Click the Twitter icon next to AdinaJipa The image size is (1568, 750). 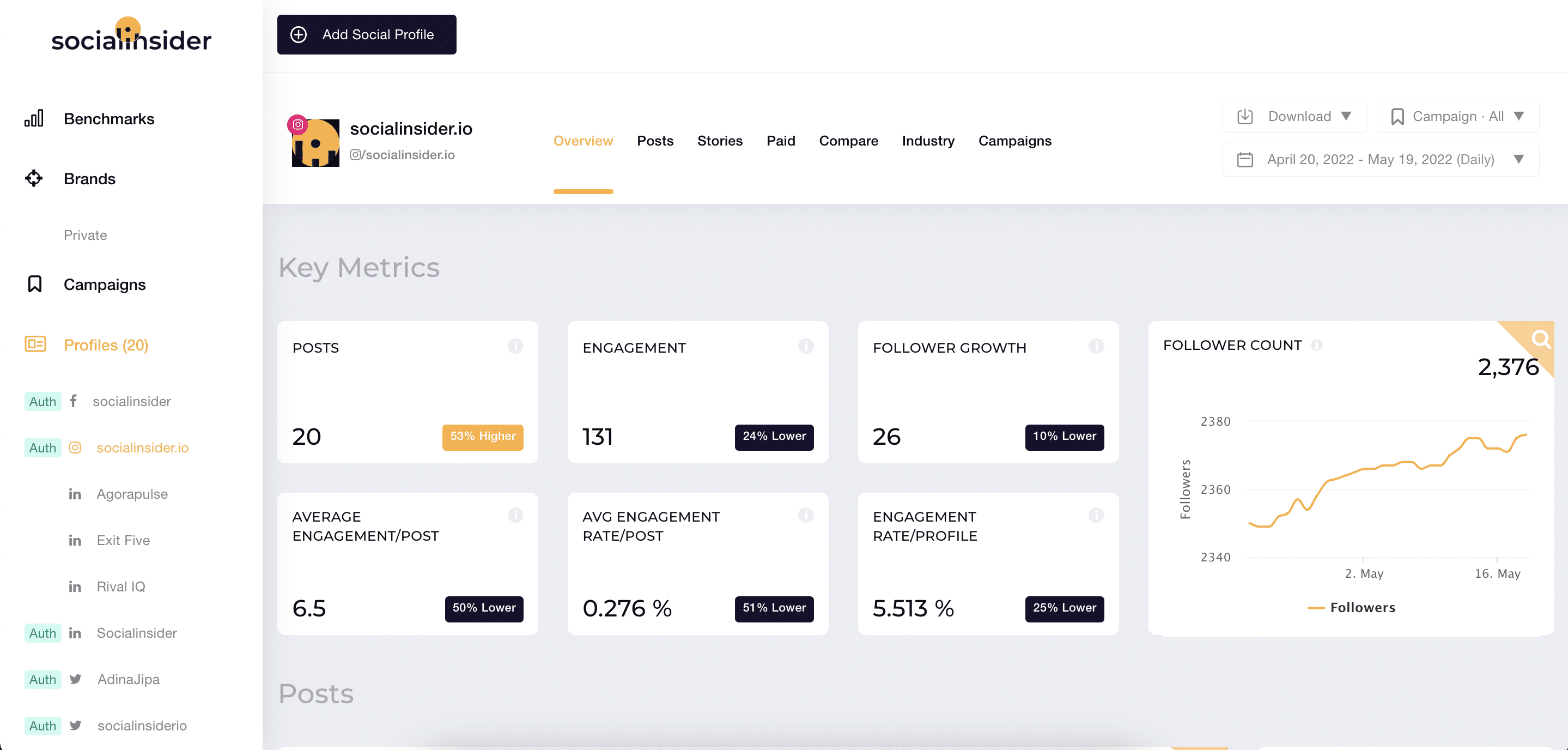pyautogui.click(x=76, y=679)
